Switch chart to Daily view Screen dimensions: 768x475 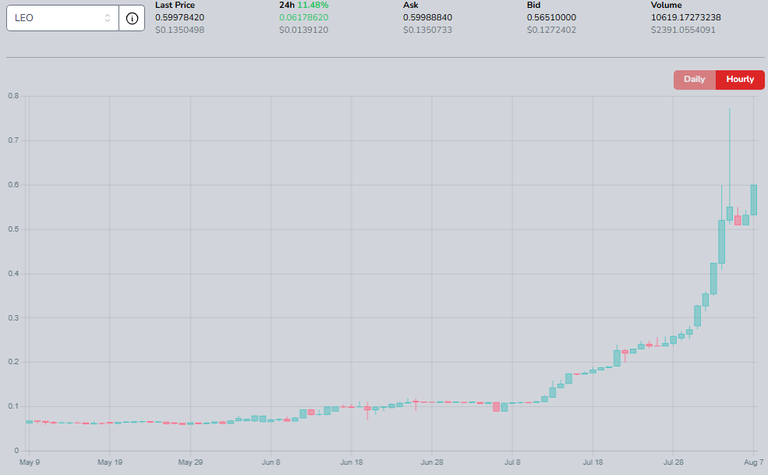(695, 79)
